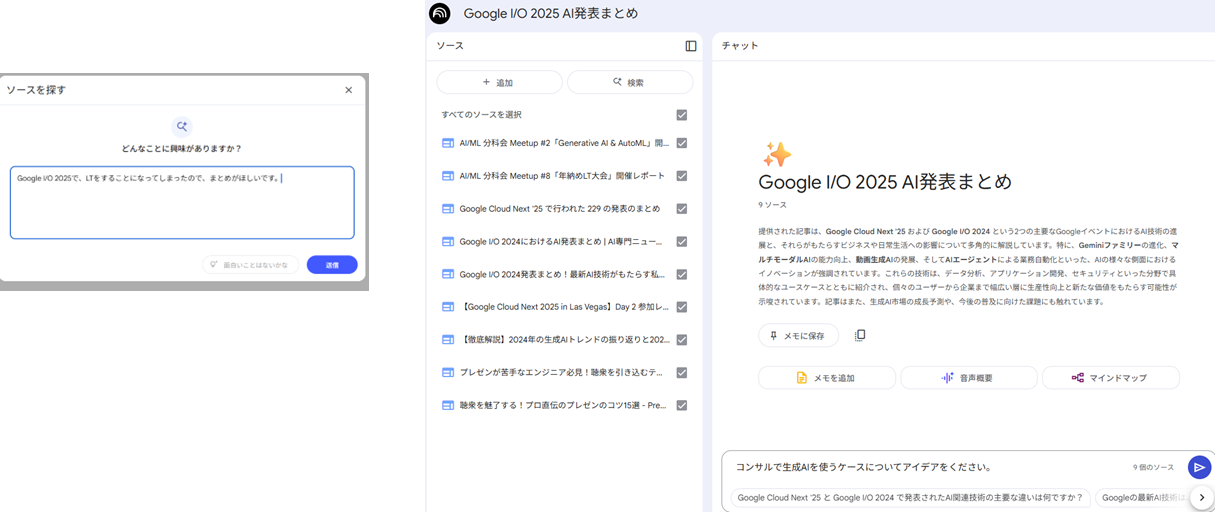
Task: Uncheck プレゼンが苦手なエンジニア必見 source checkbox
Action: [x=682, y=373]
